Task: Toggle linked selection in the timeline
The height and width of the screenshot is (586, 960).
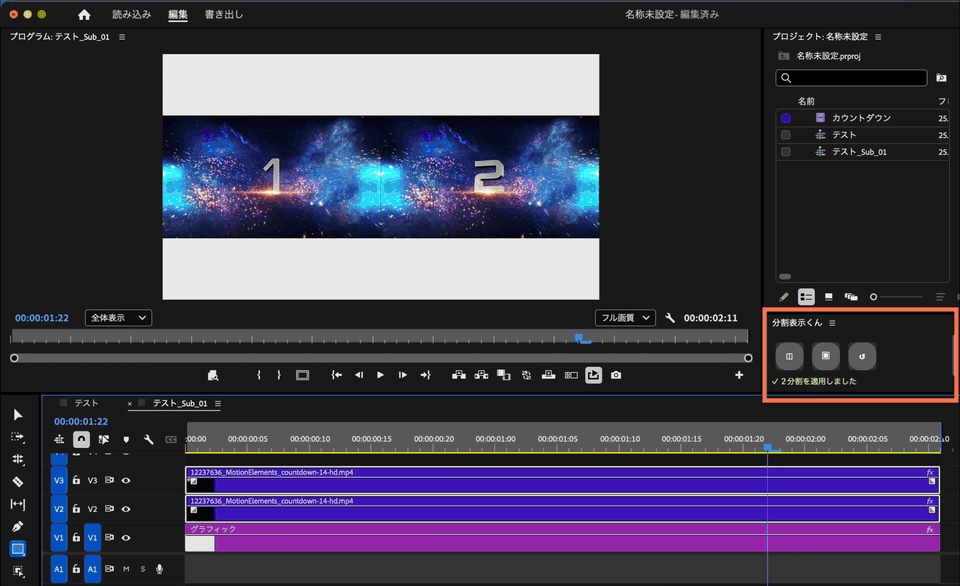Action: point(103,439)
